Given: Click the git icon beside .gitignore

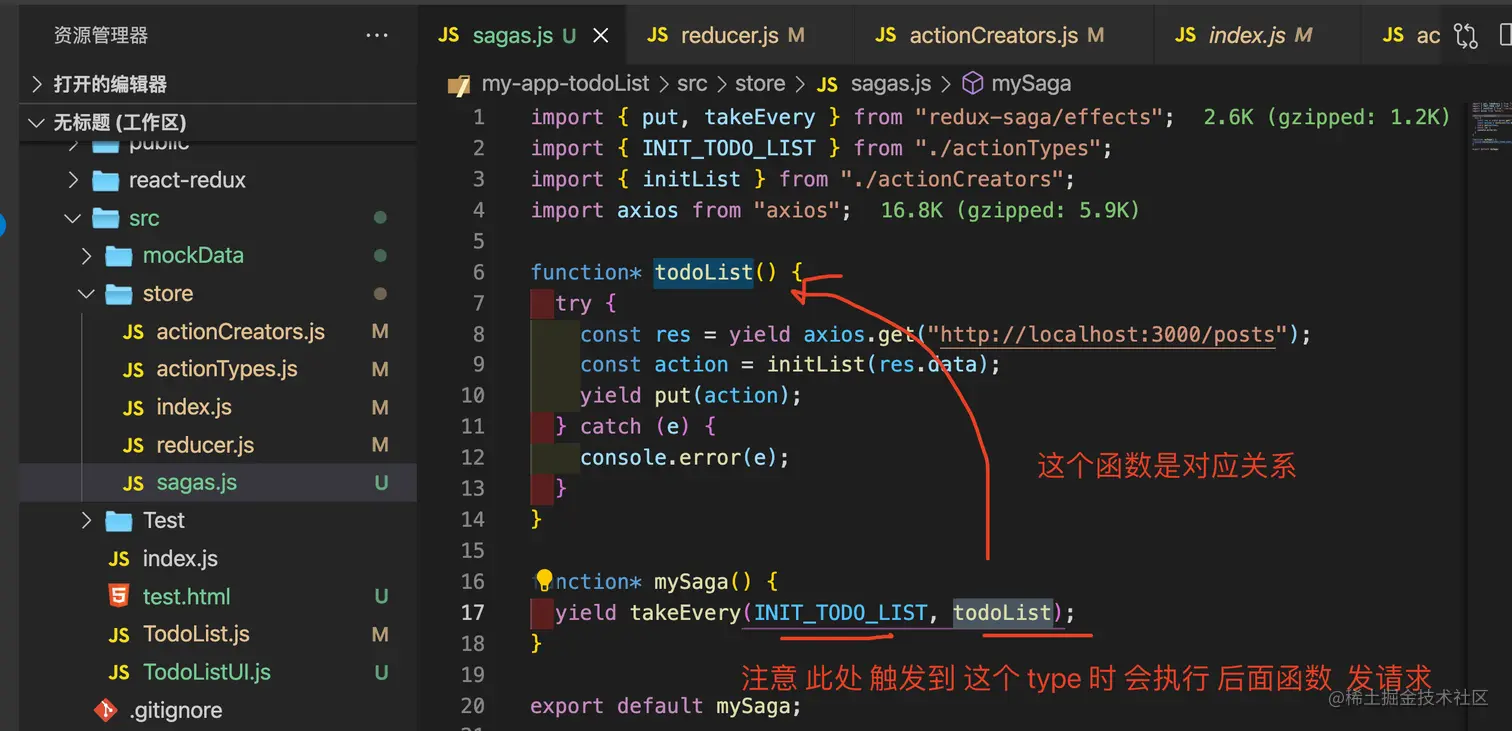Looking at the screenshot, I should coord(105,710).
